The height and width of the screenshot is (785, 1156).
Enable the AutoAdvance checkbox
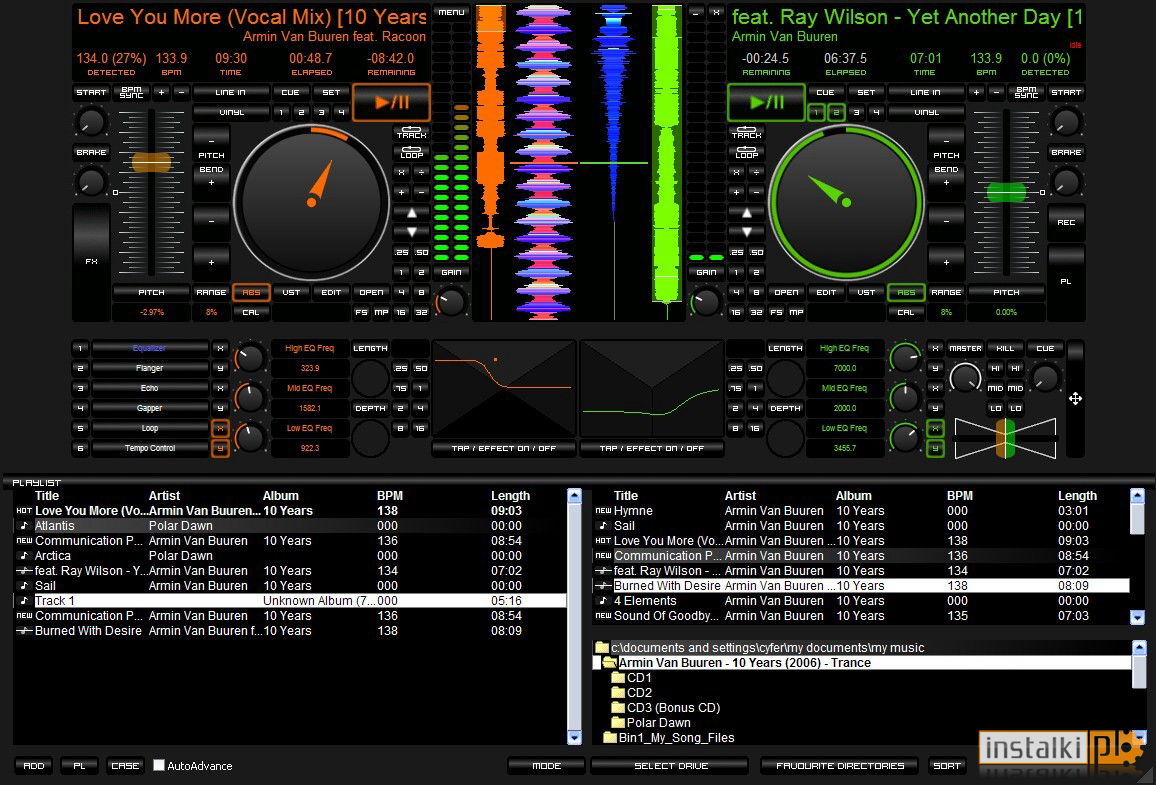[x=159, y=765]
